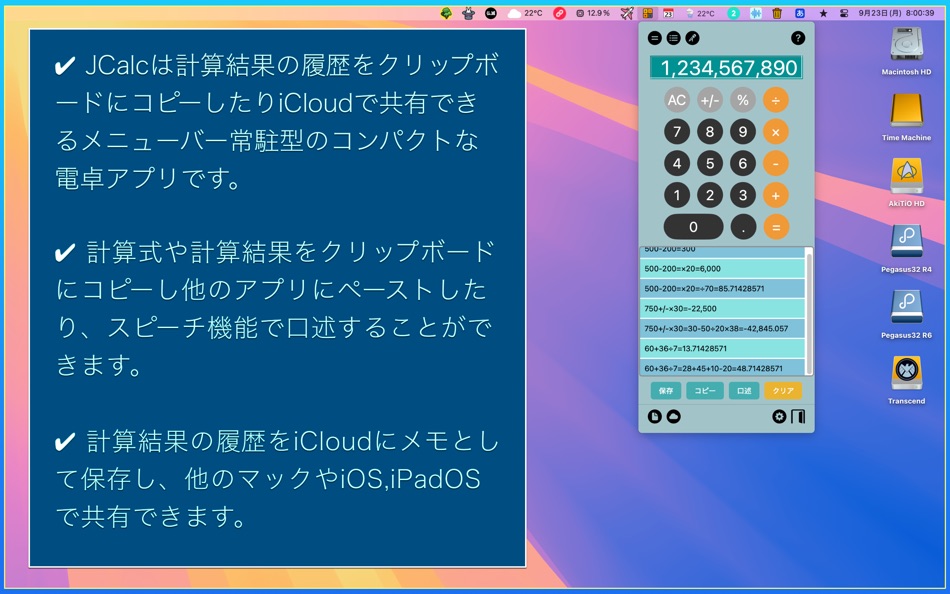The width and height of the screenshot is (950, 594).
Task: Click the JCalc icon in the menu bar
Action: pos(648,13)
